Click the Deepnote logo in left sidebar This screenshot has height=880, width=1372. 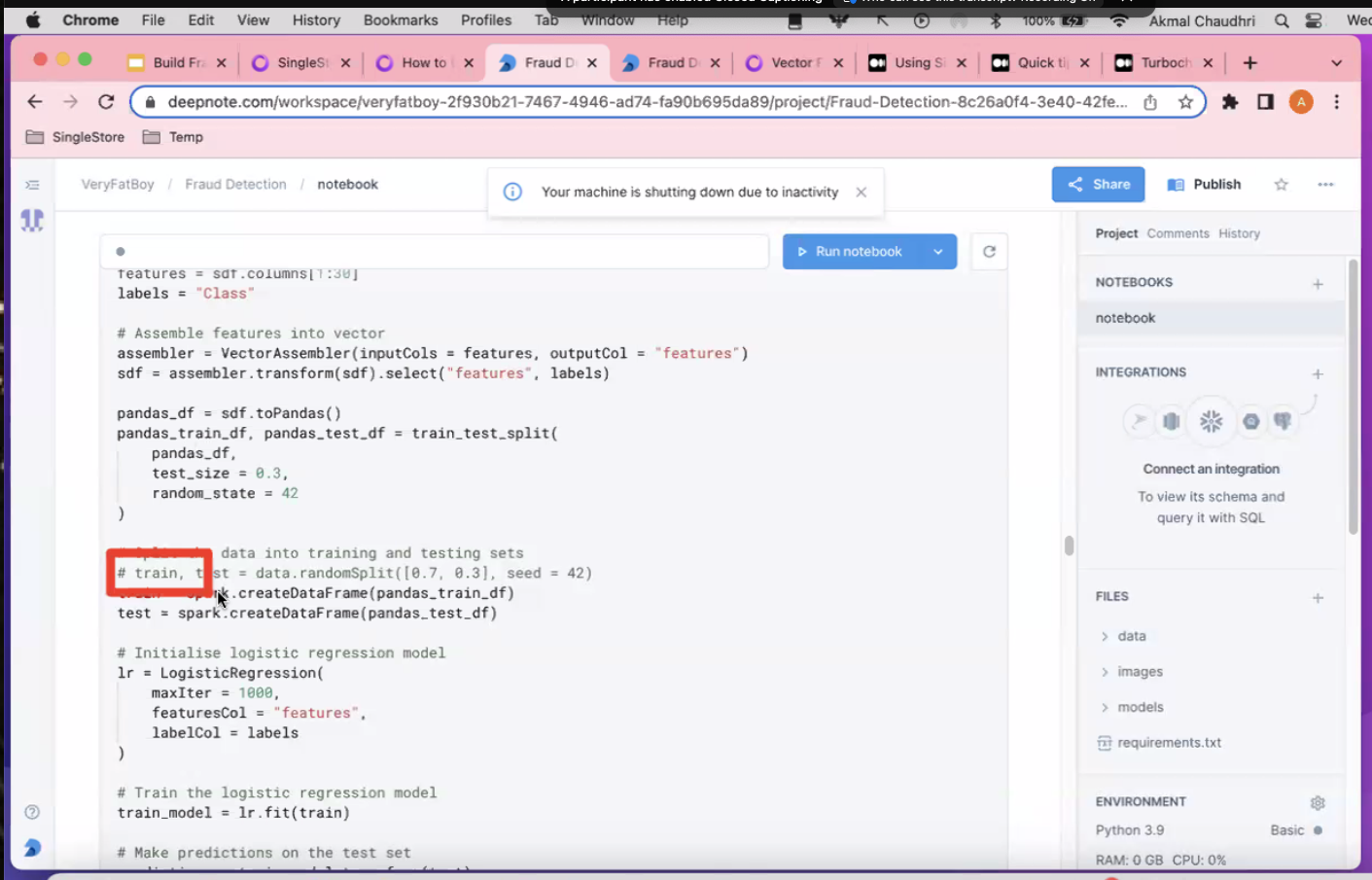pos(32,221)
